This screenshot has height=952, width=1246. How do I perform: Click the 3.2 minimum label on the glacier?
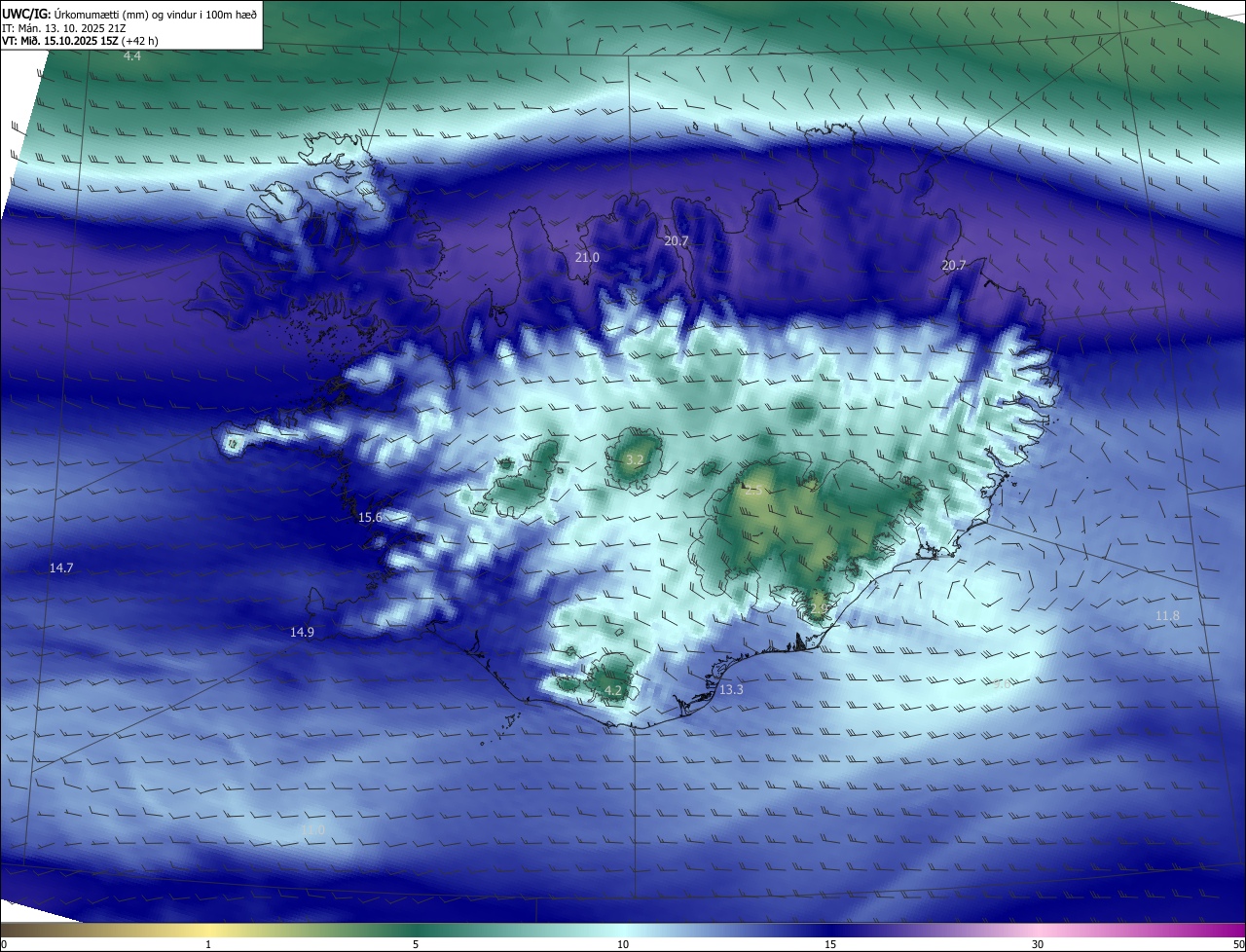pos(635,459)
